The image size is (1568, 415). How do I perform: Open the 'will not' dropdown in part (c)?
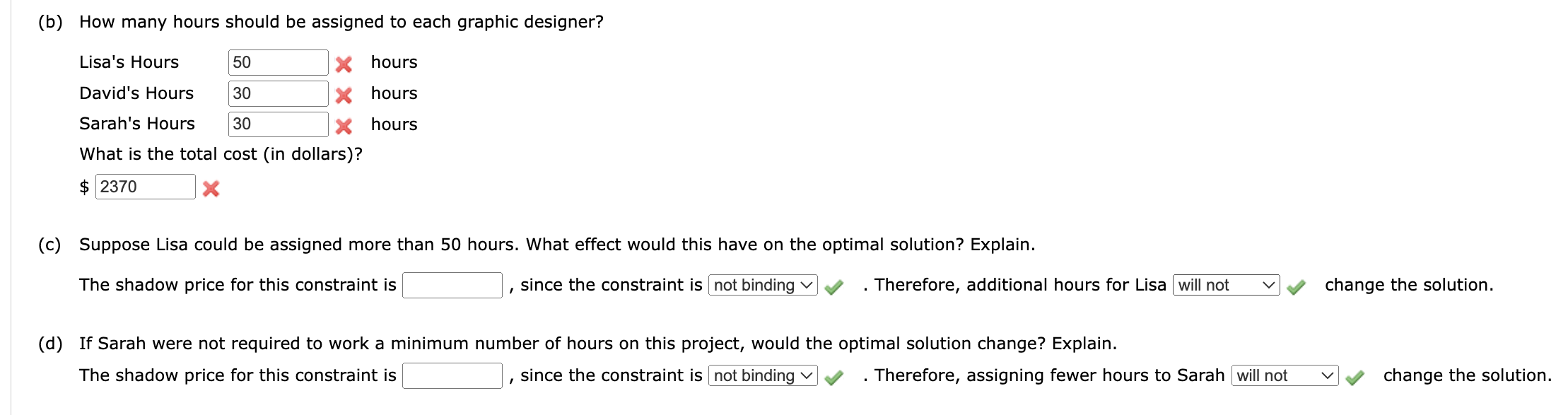[x=1226, y=286]
